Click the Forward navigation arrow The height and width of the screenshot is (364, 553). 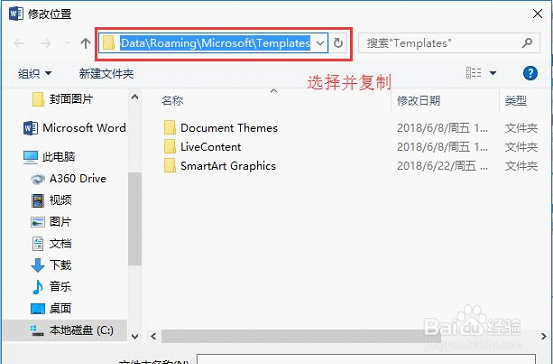point(45,43)
